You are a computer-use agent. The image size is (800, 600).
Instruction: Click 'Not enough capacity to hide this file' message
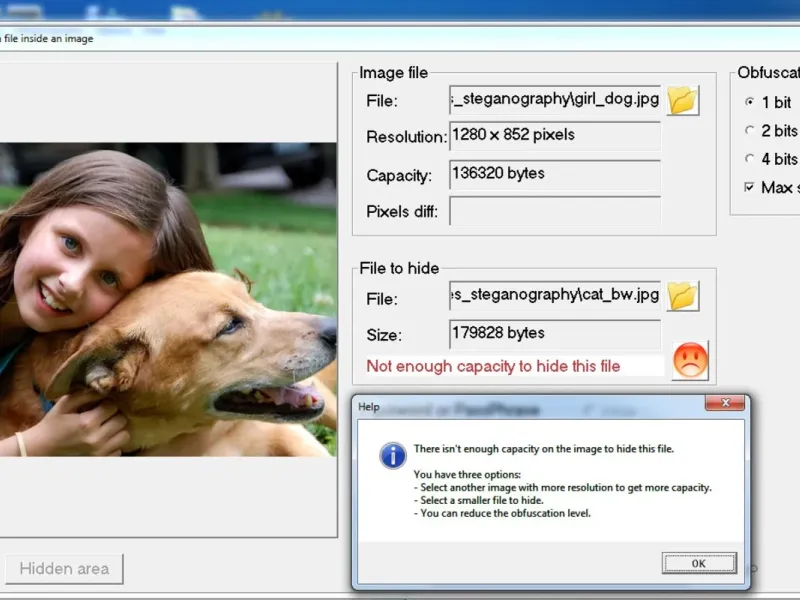tap(493, 366)
